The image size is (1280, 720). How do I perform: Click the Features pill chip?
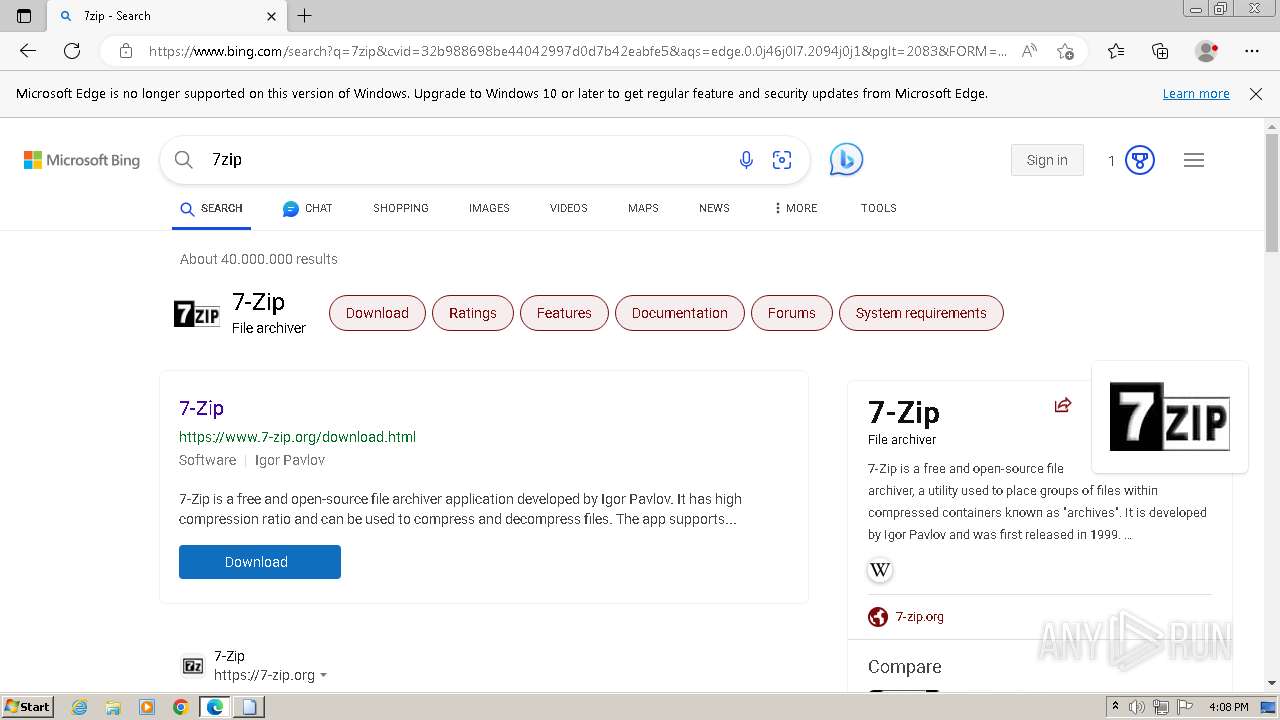(x=564, y=313)
